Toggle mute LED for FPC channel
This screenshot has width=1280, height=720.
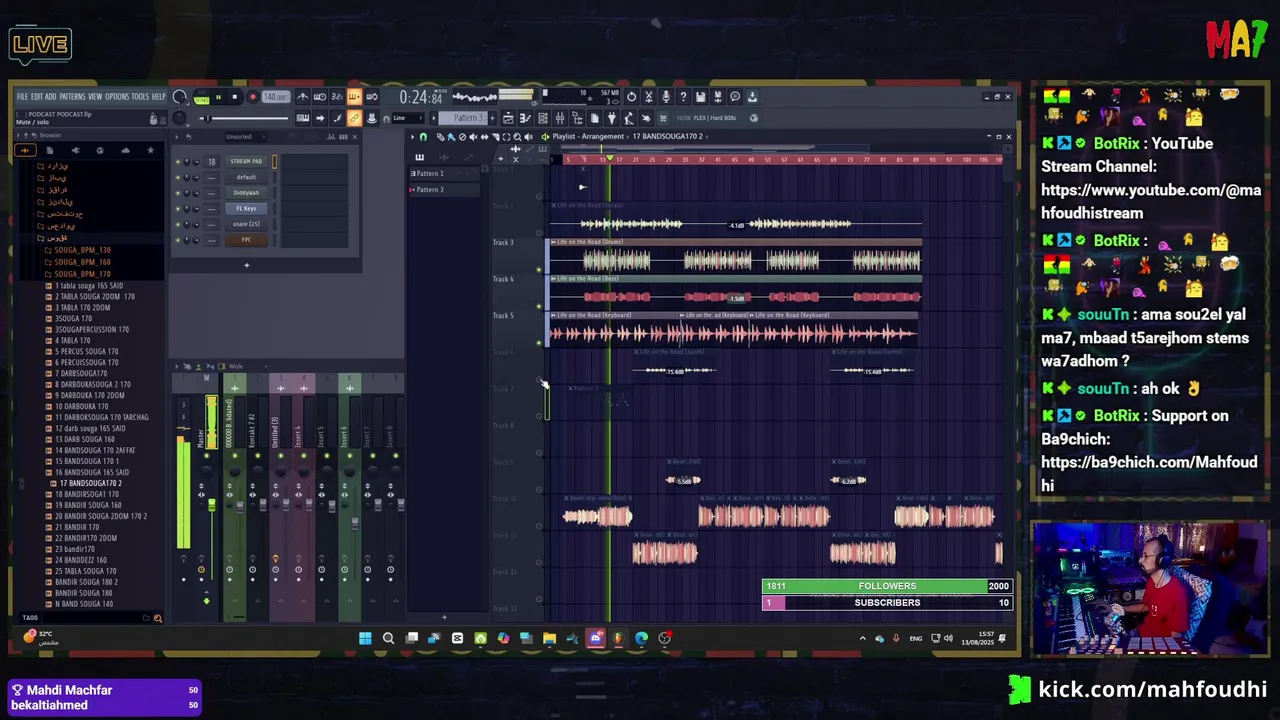pos(178,240)
